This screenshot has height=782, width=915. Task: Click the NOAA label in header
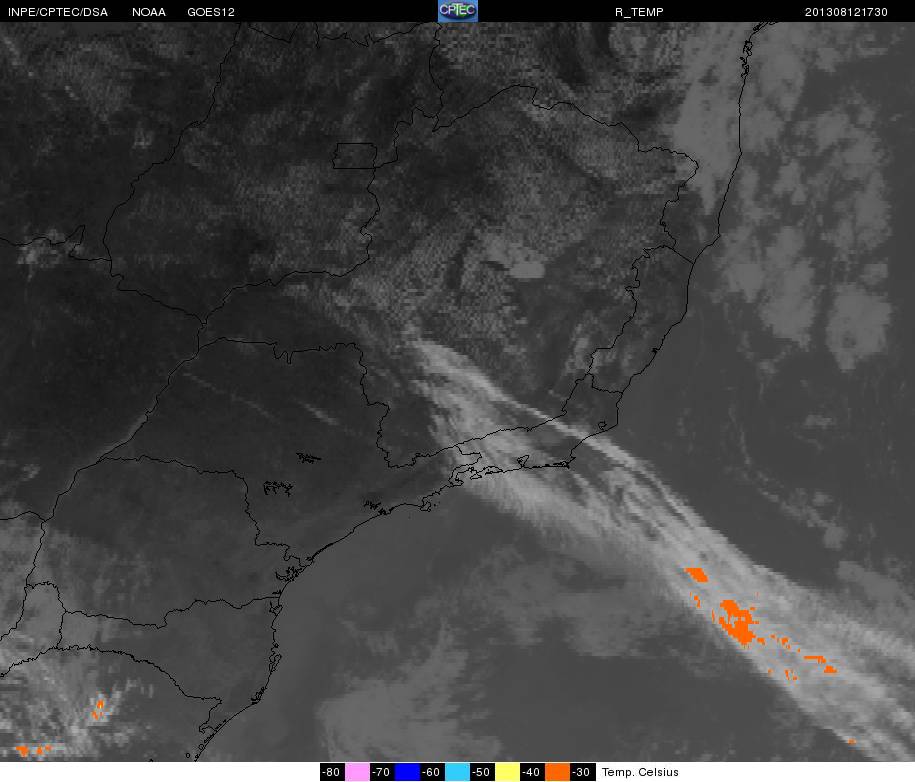click(149, 12)
